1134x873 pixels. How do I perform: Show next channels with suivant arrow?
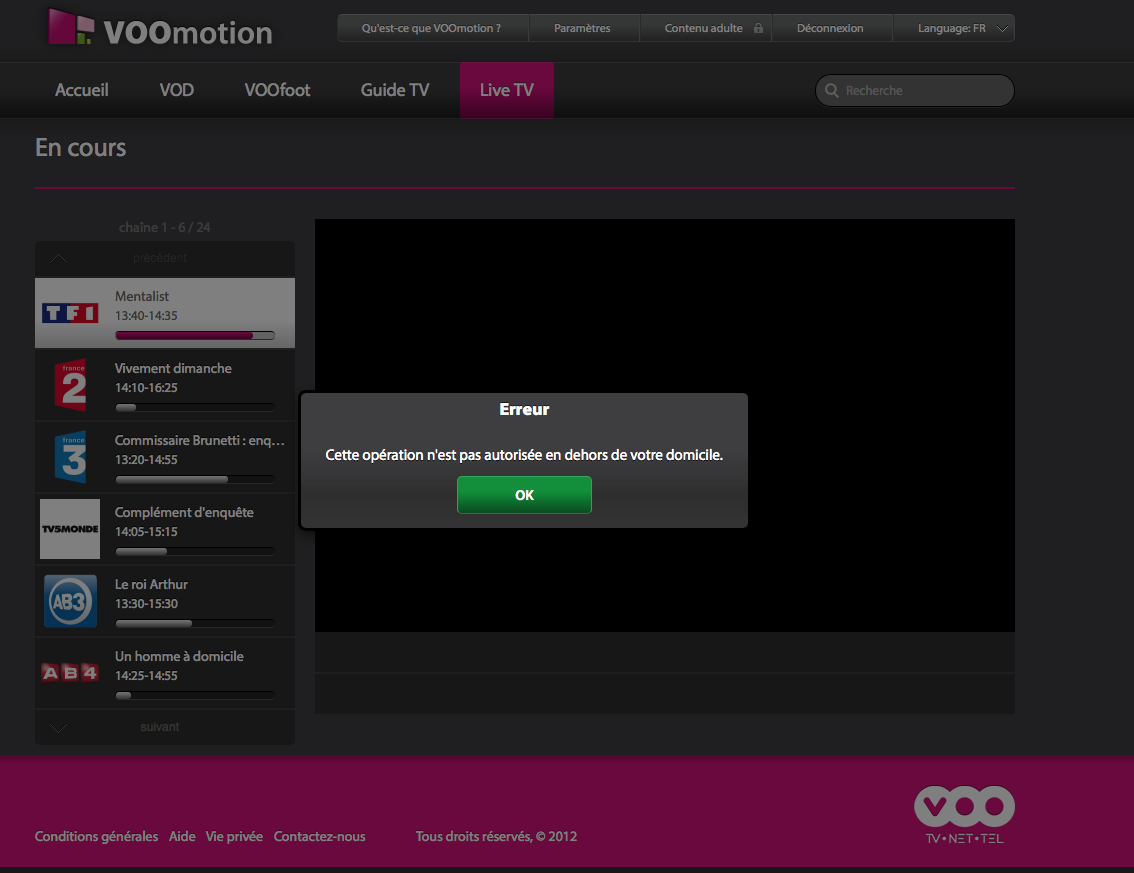(60, 728)
